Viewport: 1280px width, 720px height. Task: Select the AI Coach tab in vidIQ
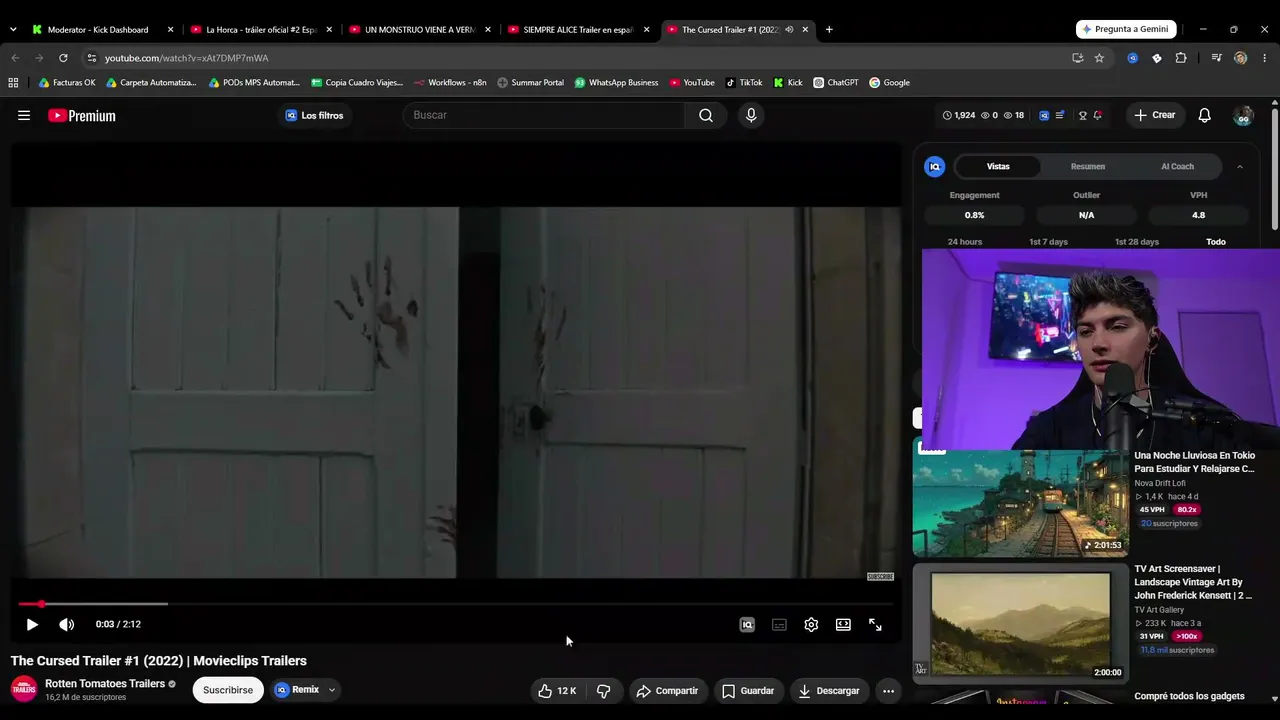coord(1177,166)
